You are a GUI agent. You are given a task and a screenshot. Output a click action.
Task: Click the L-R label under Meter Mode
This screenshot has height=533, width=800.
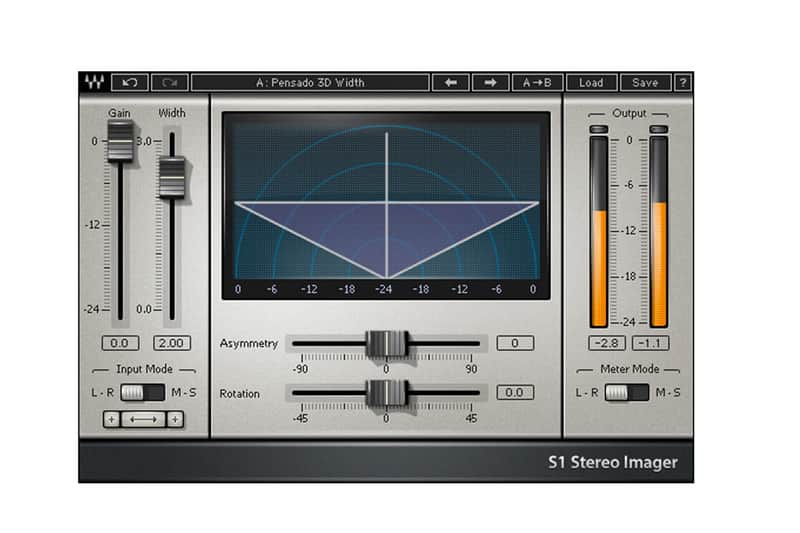587,392
